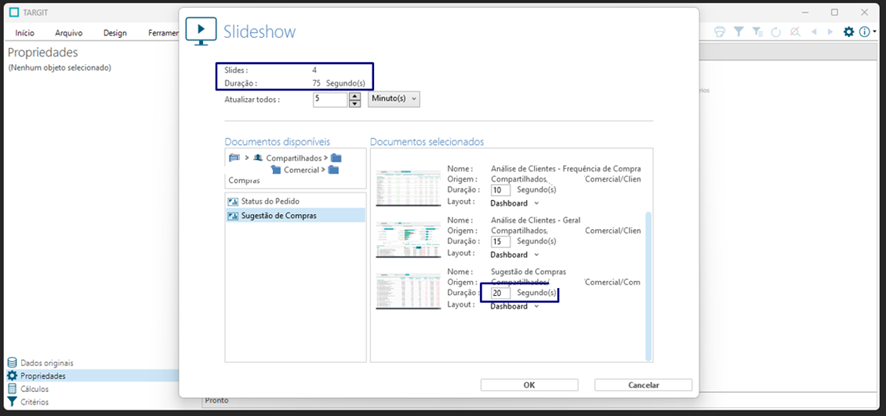This screenshot has height=416, width=886.
Task: Expand the arrow next to info icon
Action: coord(874,32)
